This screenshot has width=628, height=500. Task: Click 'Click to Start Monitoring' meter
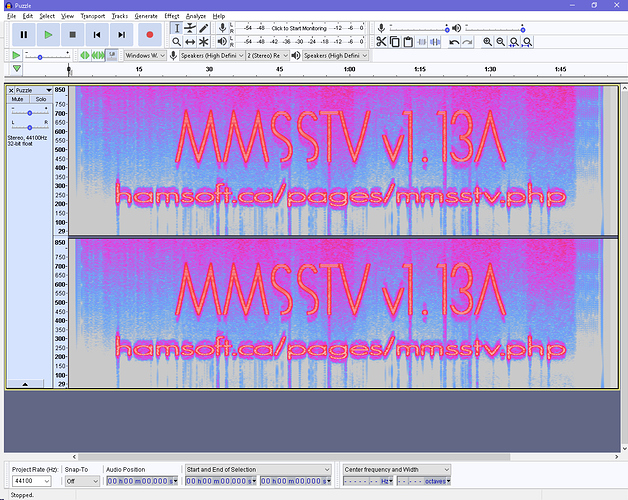[299, 28]
